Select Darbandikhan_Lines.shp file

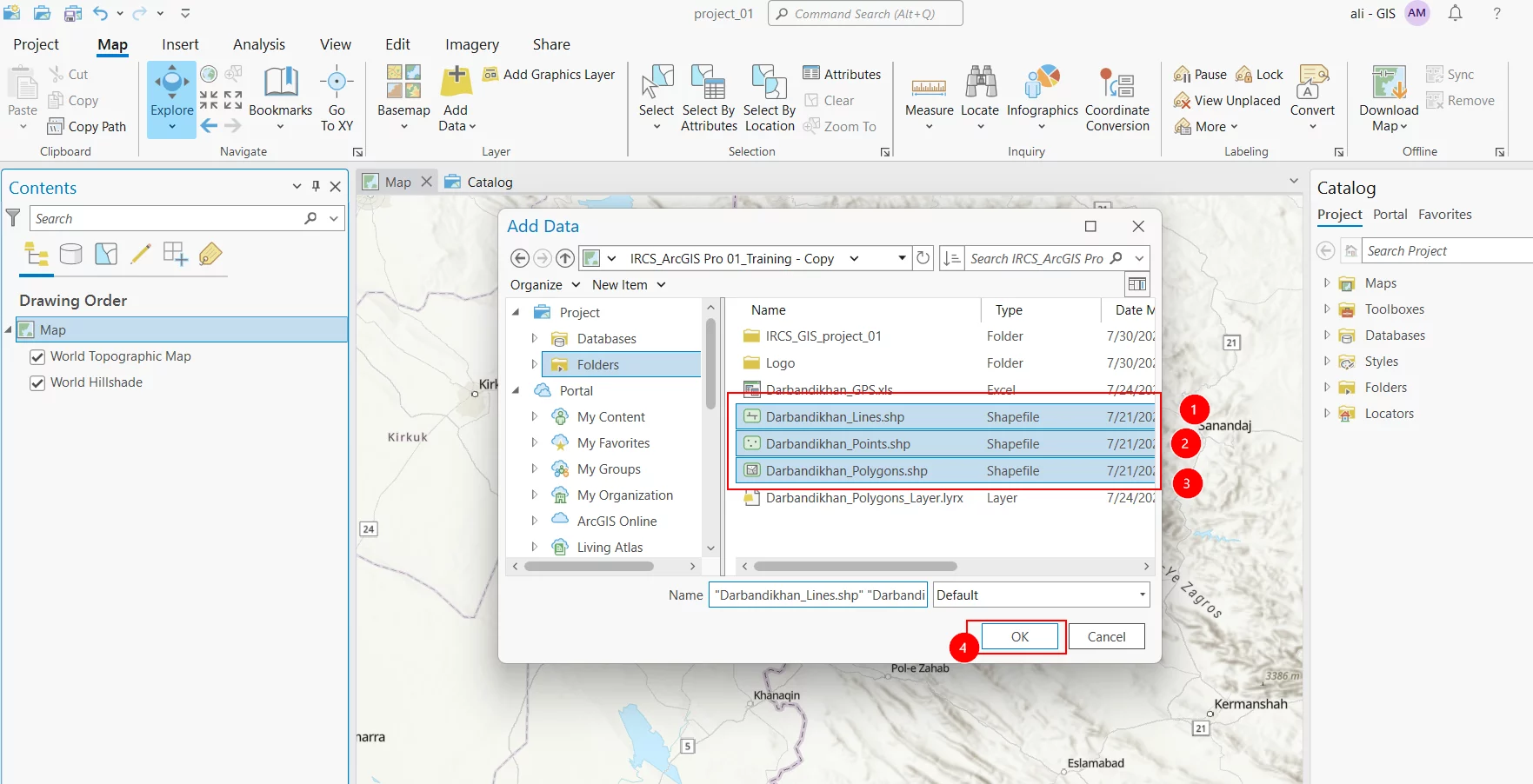click(x=945, y=417)
